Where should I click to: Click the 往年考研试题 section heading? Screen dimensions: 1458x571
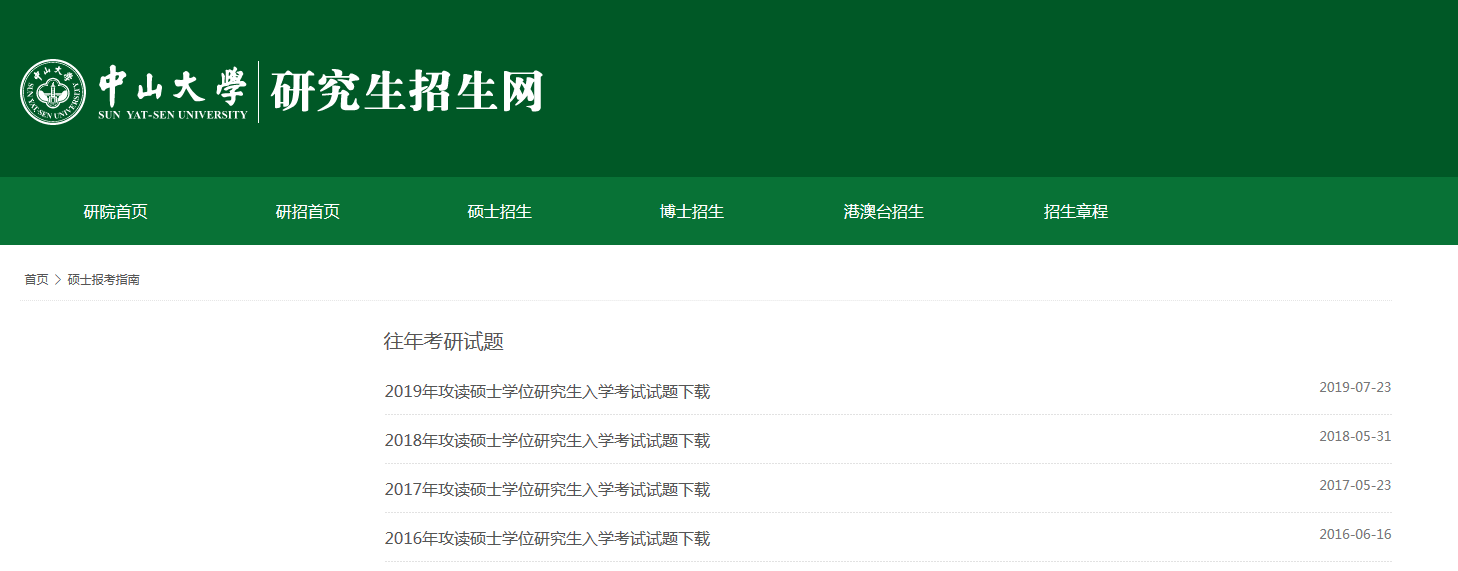(x=443, y=342)
